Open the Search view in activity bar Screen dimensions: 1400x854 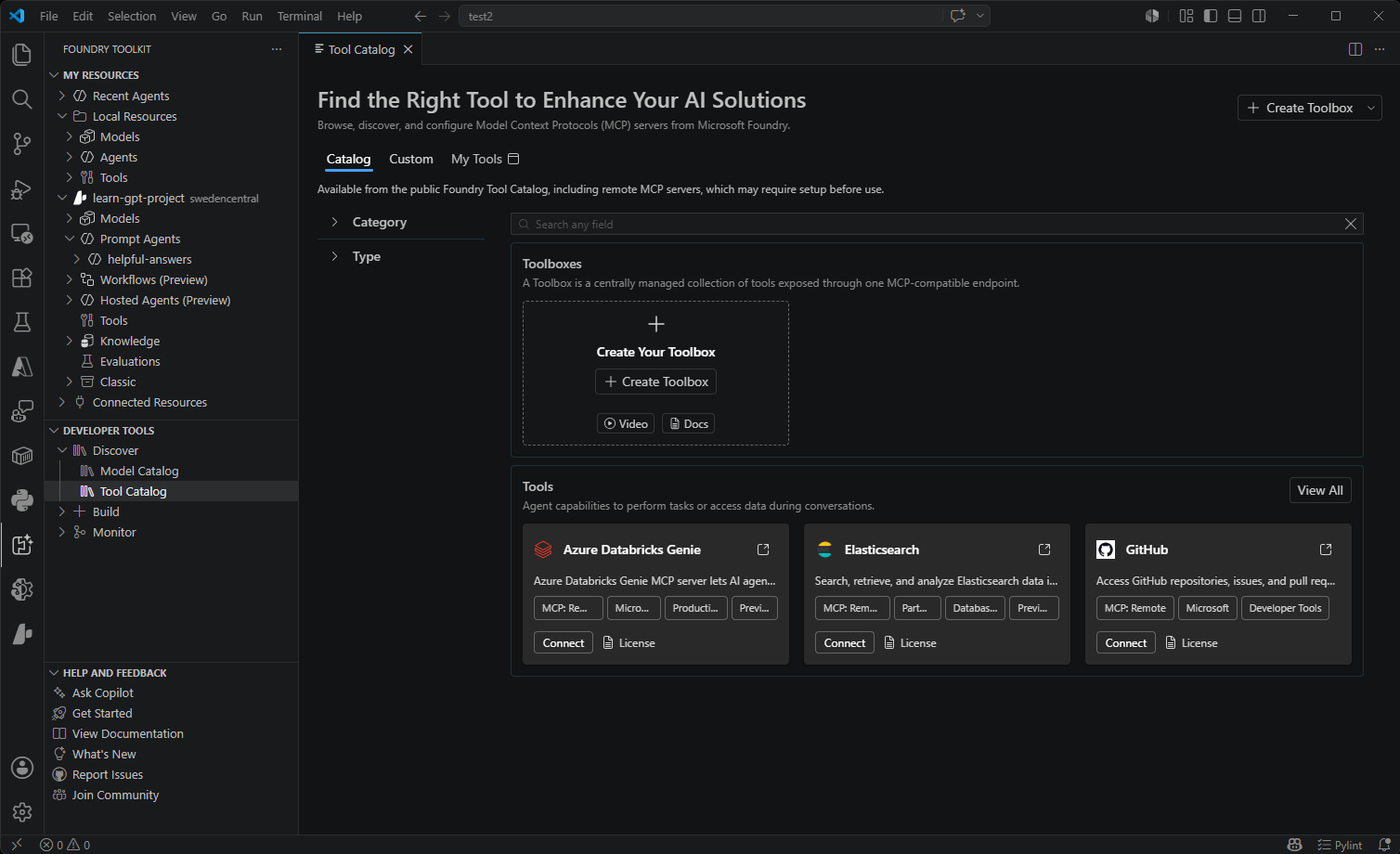(x=21, y=99)
